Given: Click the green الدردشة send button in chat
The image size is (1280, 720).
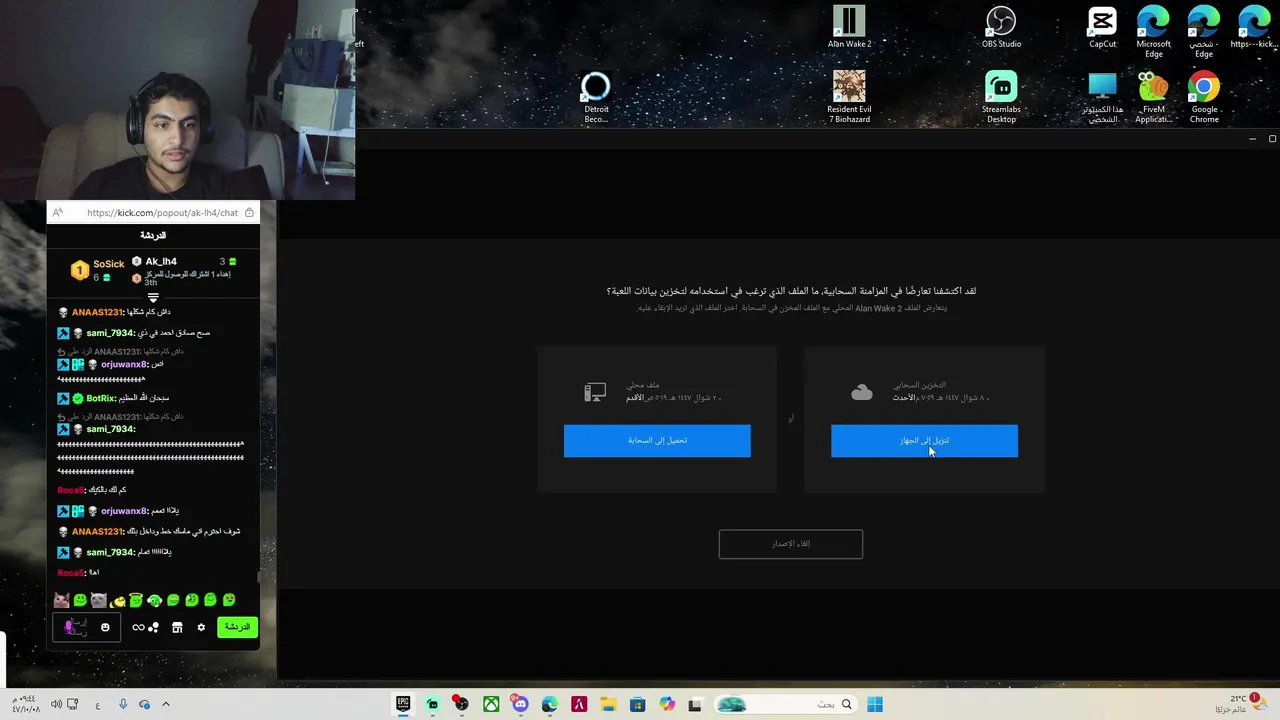Looking at the screenshot, I should (237, 627).
